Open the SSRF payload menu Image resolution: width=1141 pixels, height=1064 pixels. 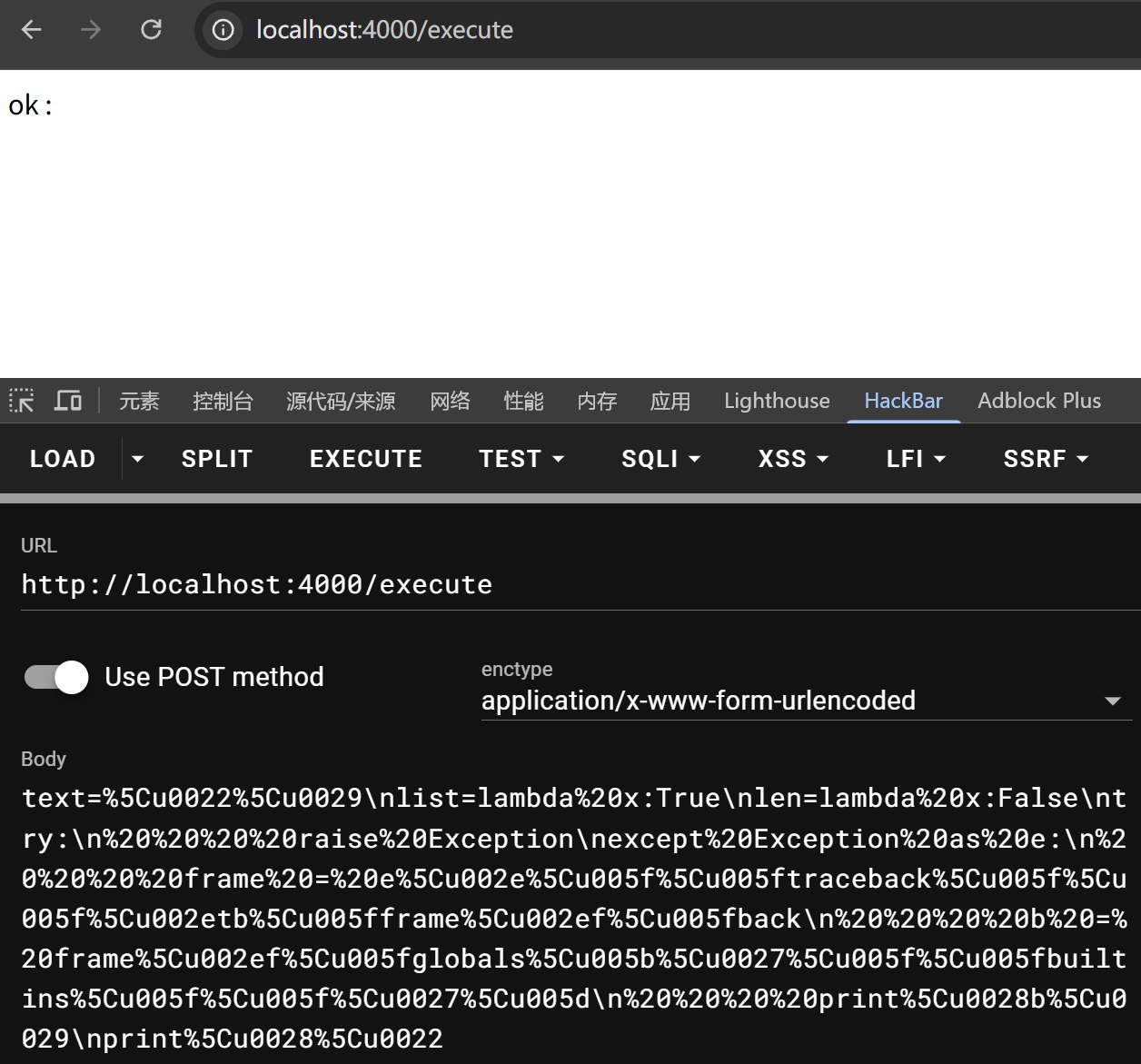coord(1046,459)
